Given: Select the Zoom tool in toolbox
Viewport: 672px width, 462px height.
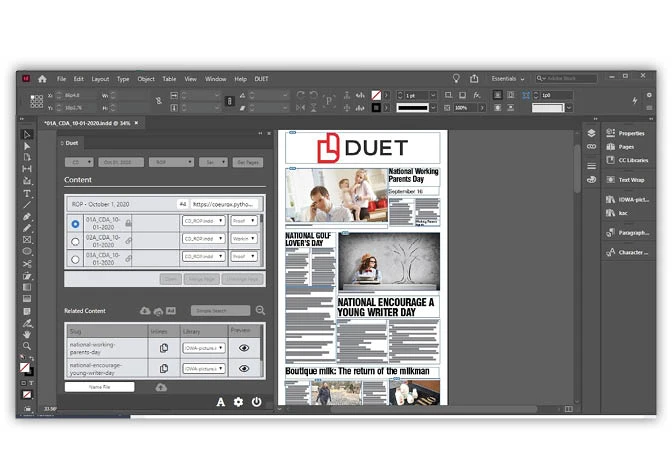Looking at the screenshot, I should click(x=27, y=346).
